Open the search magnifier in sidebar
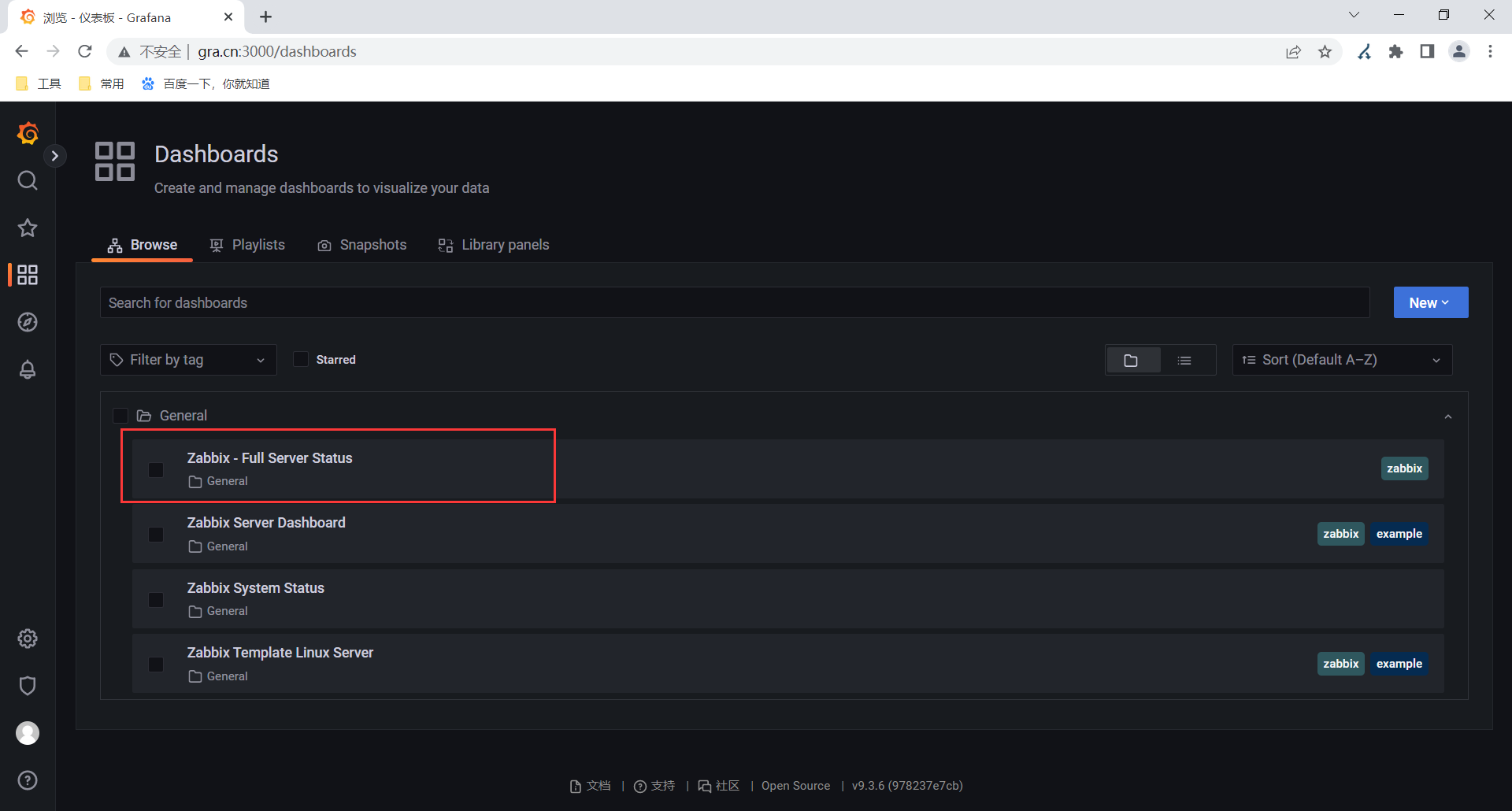 pos(28,181)
